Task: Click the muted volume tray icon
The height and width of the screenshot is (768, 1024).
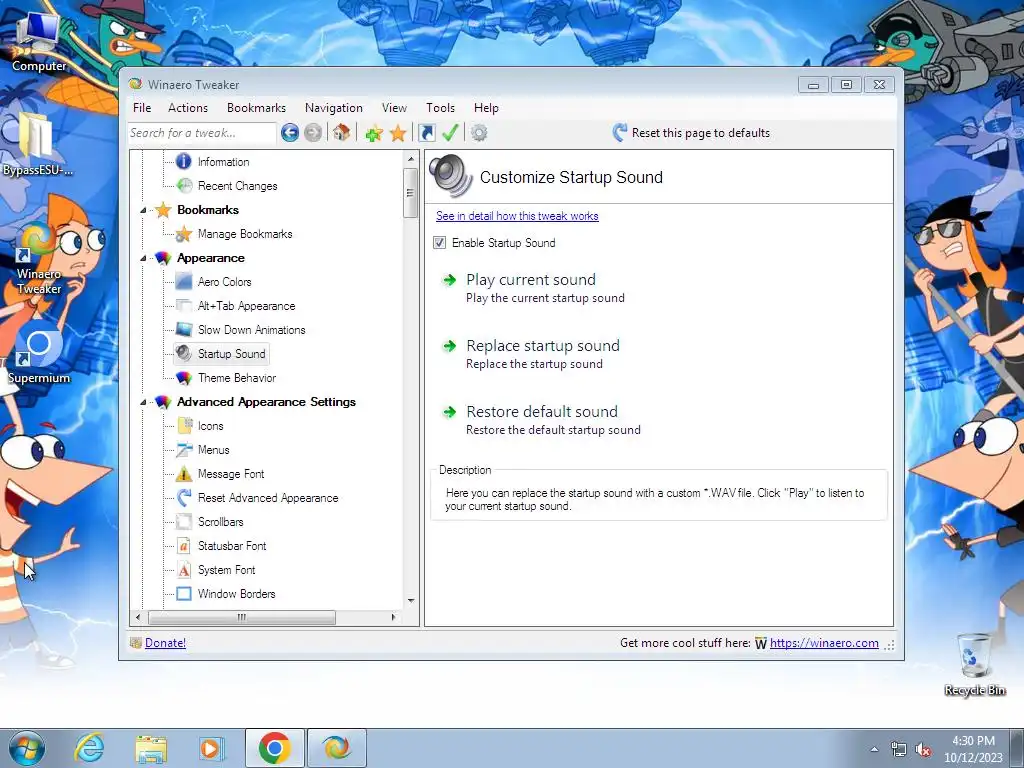Action: click(x=923, y=750)
